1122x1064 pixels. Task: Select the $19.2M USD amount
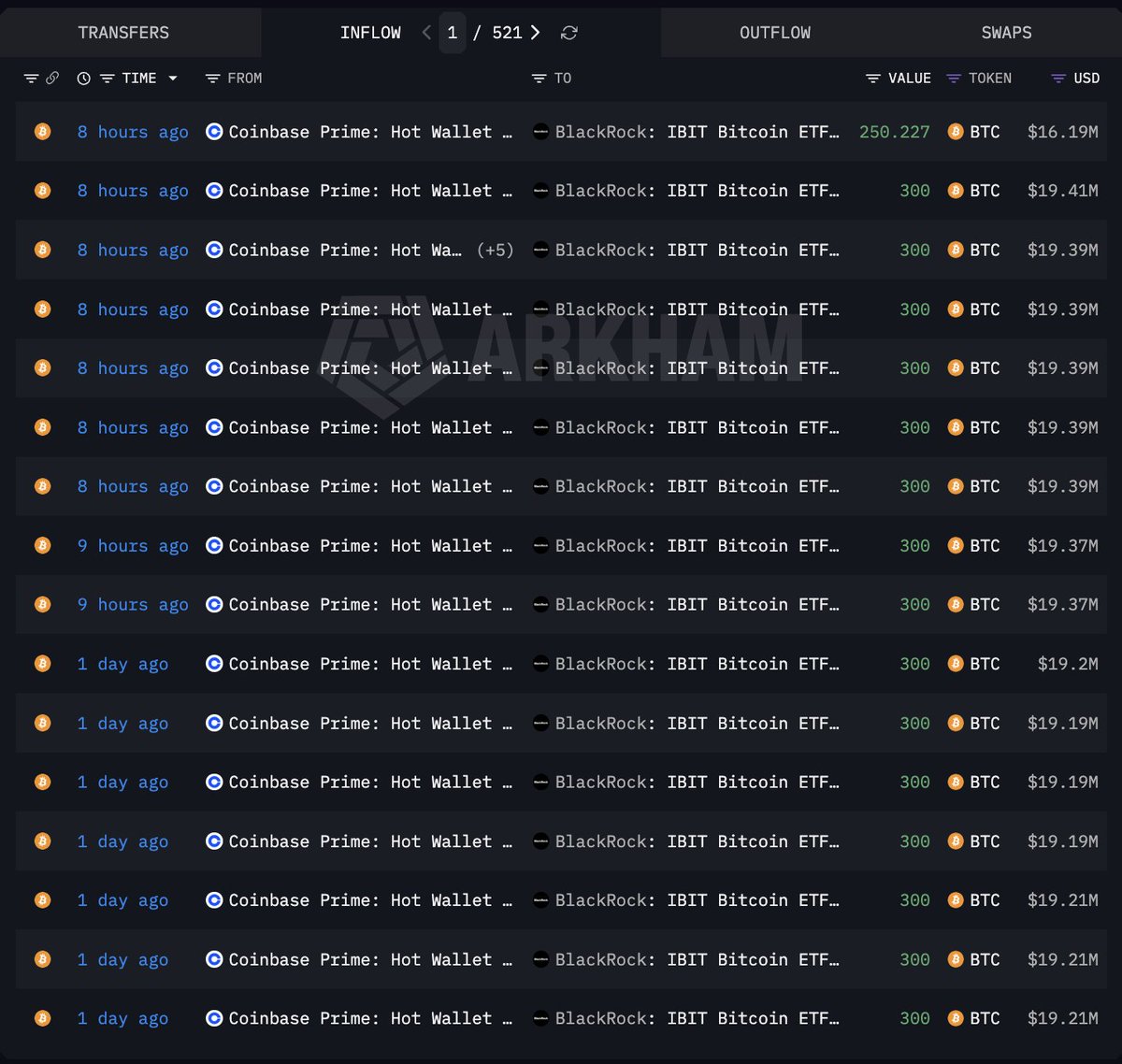(x=1068, y=664)
